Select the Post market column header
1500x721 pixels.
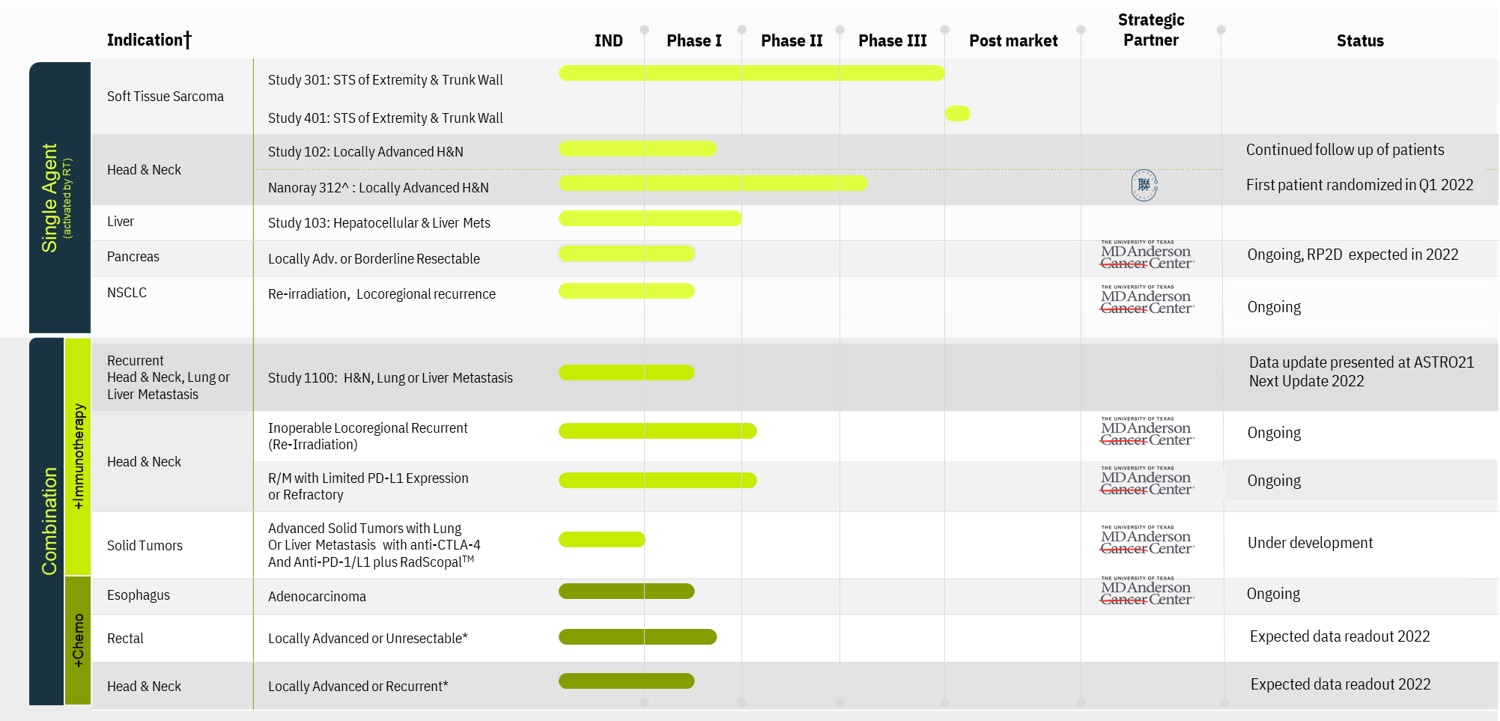click(x=1012, y=41)
